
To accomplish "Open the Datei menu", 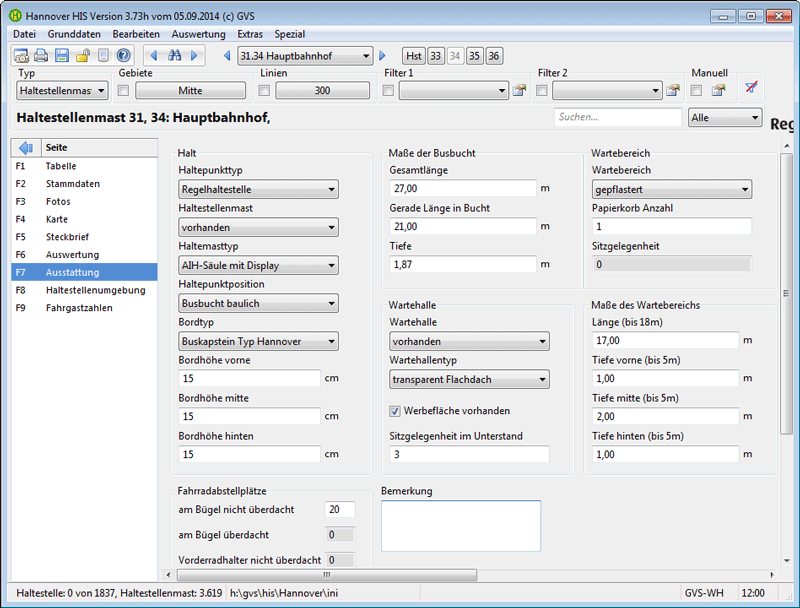I will pos(24,34).
